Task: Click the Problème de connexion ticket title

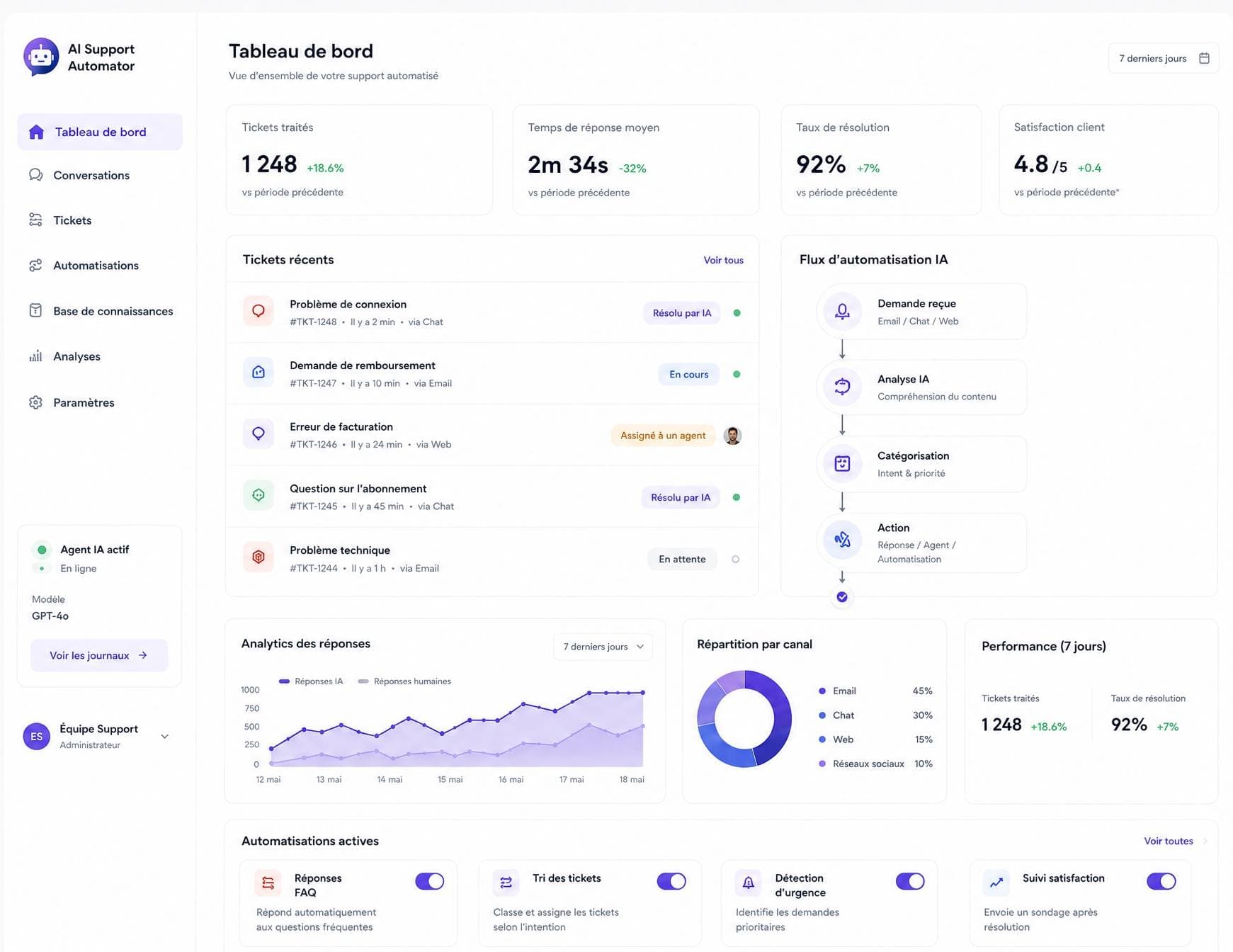Action: 348,304
